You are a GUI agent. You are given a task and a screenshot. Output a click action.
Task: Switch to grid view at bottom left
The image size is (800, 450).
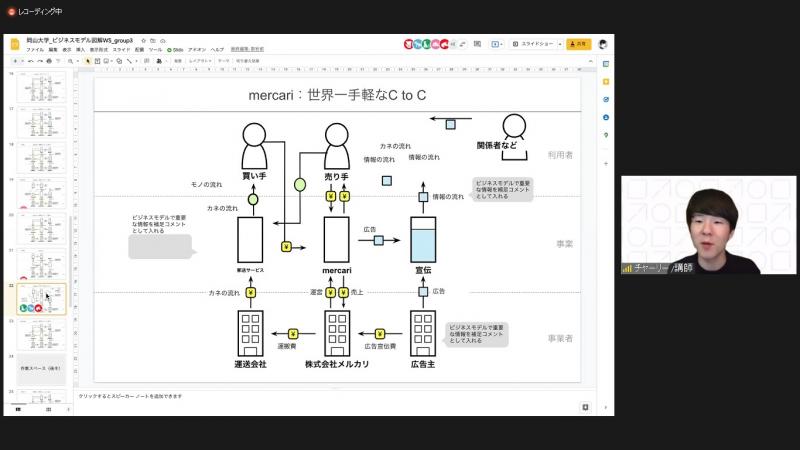tap(48, 409)
